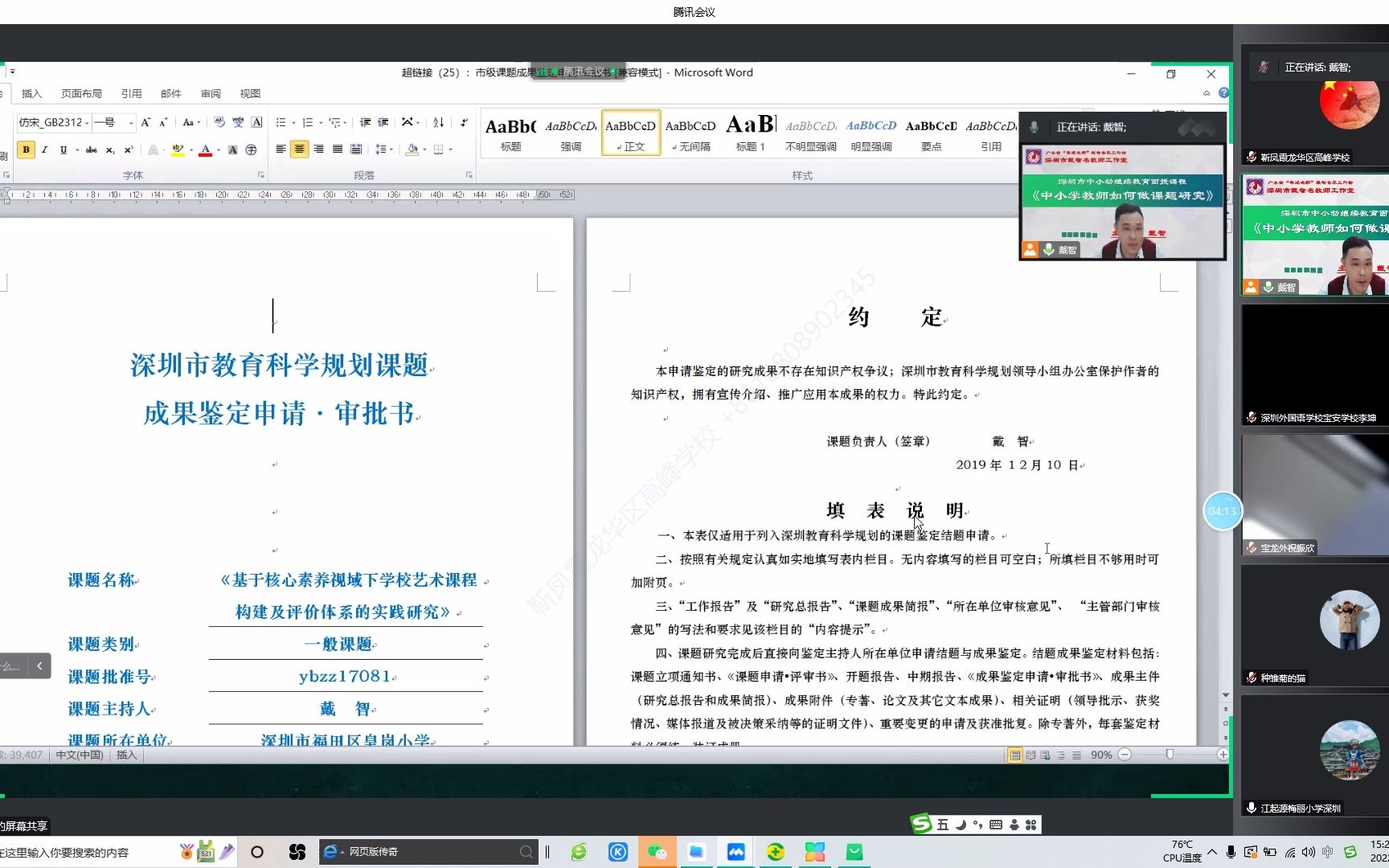The width and height of the screenshot is (1389, 868).
Task: Apply the 明显强调 style
Action: coord(871,134)
